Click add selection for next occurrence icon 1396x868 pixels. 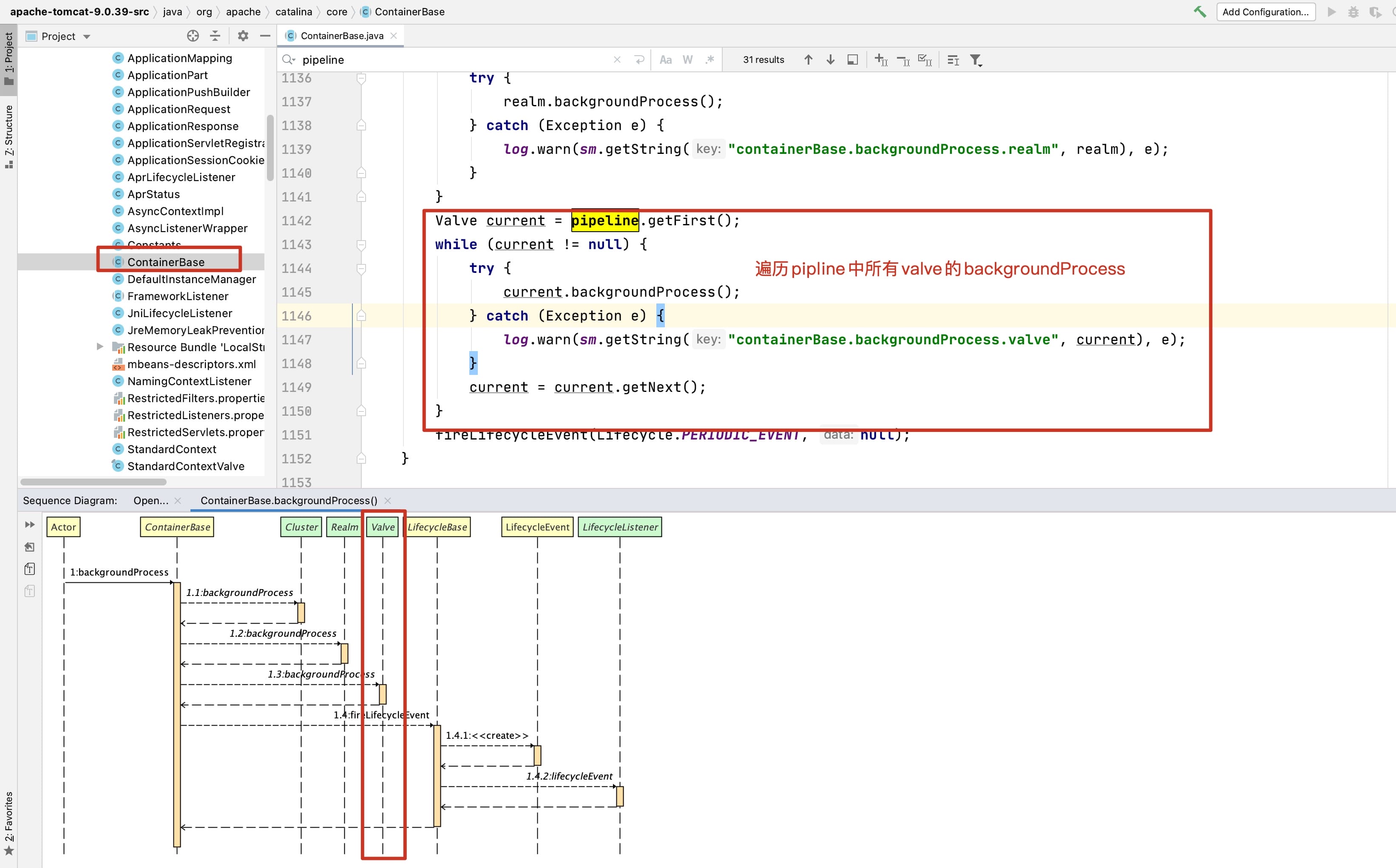tap(881, 60)
